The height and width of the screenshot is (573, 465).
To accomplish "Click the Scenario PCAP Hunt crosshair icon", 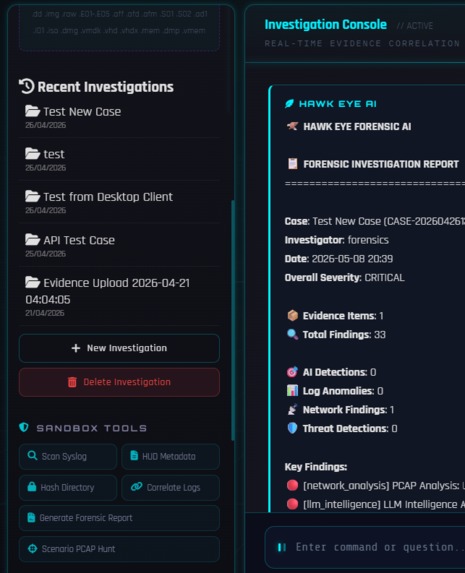I will click(x=33, y=549).
